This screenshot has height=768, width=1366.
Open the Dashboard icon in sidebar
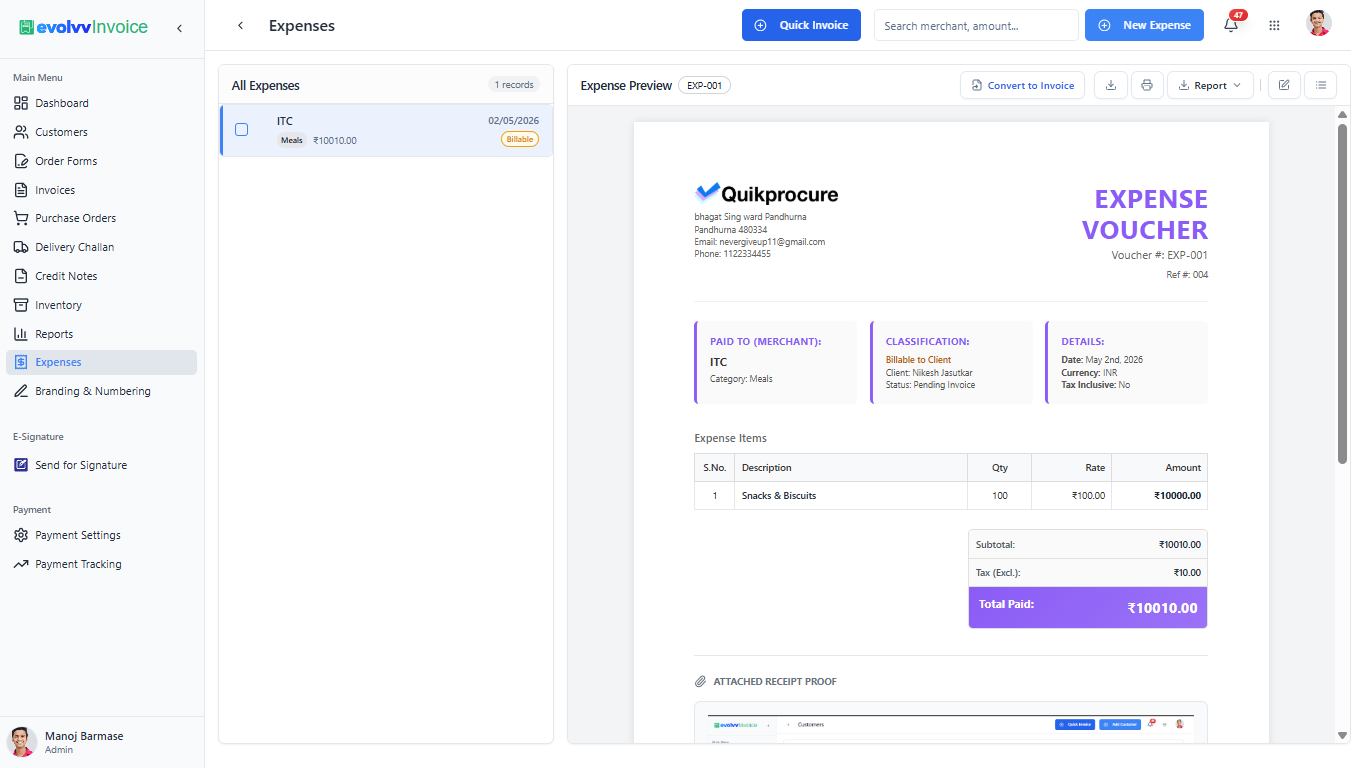pos(21,103)
